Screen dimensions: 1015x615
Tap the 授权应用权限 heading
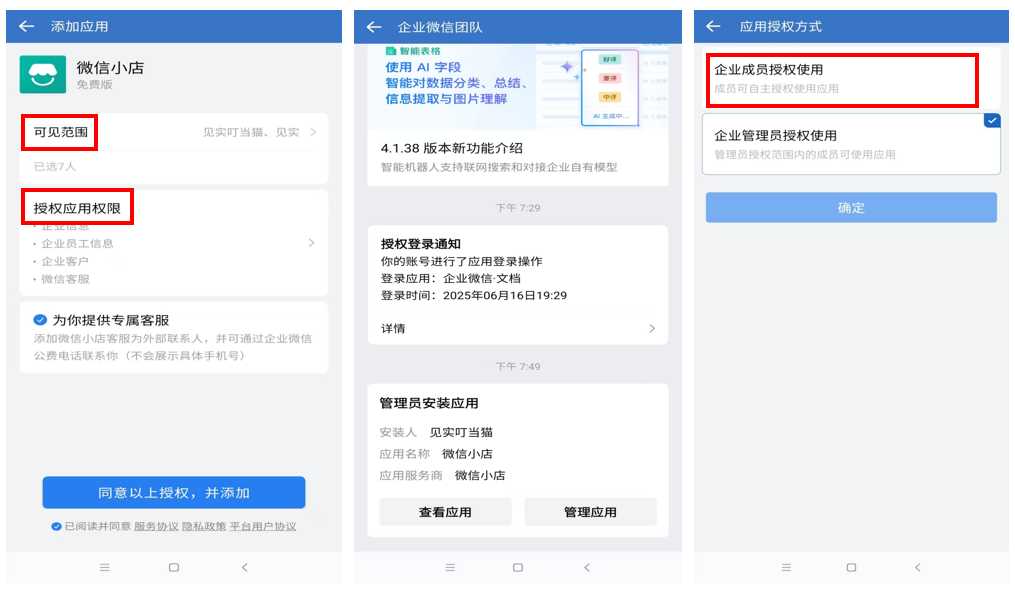click(x=77, y=208)
